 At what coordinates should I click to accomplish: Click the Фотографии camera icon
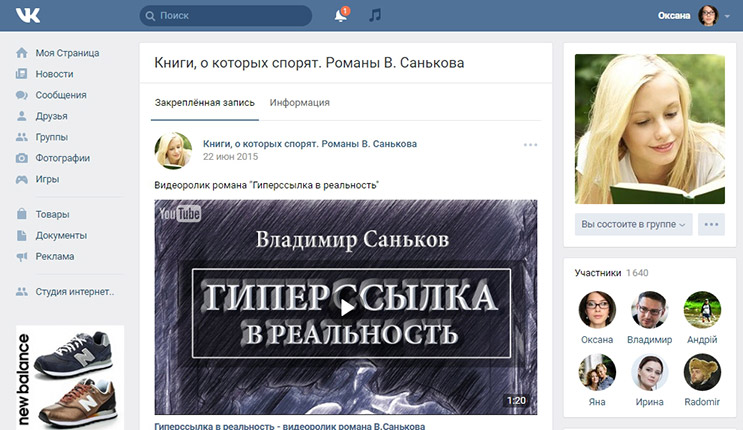(x=22, y=158)
